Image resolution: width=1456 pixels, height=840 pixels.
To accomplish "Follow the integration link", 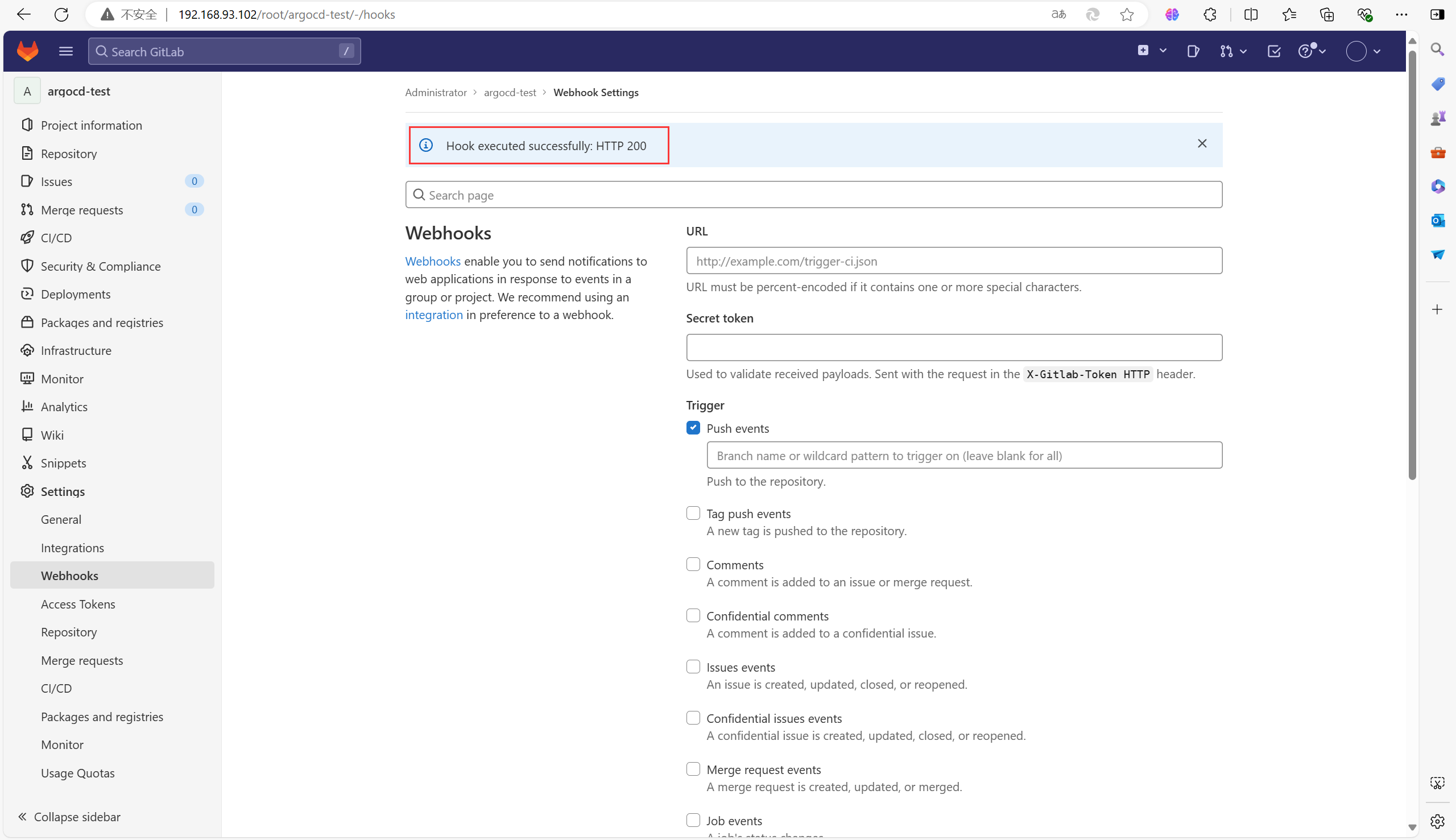I will (x=434, y=315).
